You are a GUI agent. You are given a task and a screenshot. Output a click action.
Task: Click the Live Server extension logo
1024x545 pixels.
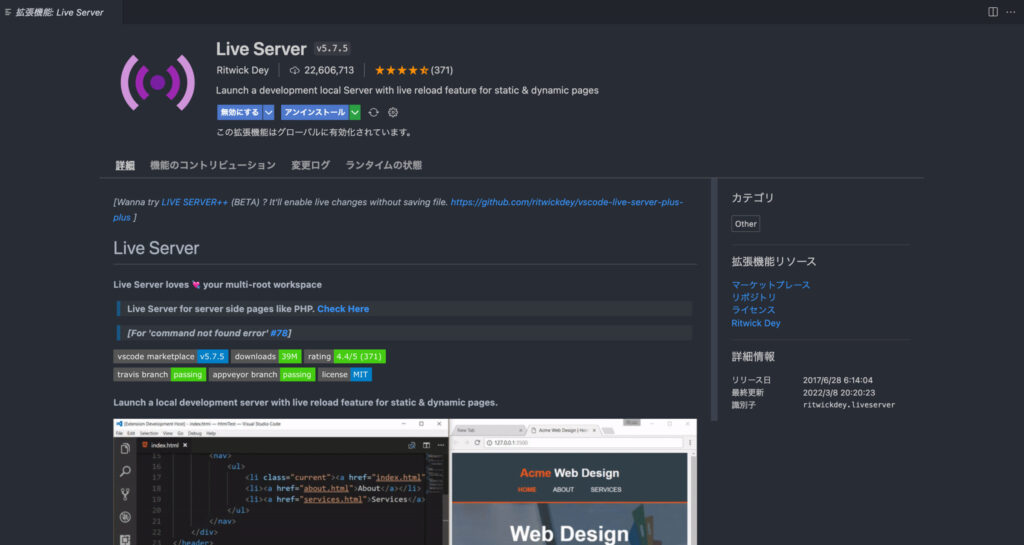click(x=156, y=82)
